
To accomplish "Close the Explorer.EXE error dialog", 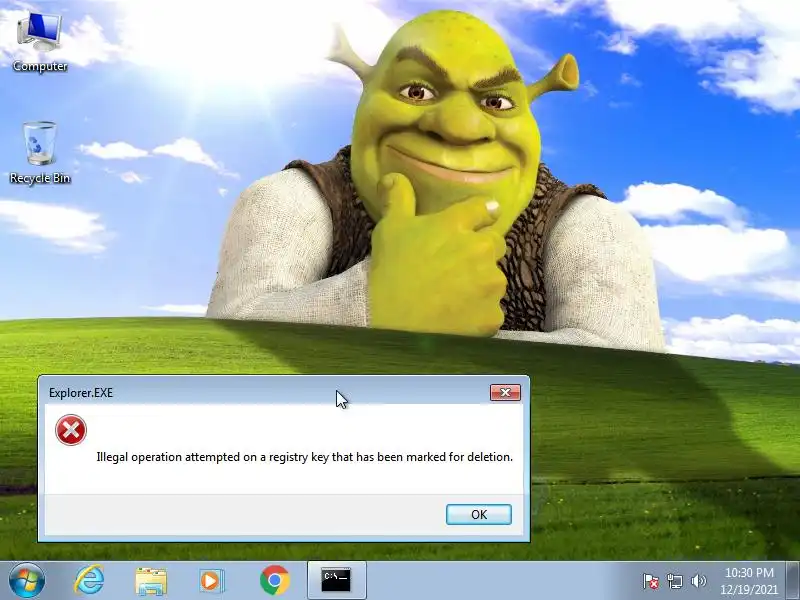I will (505, 392).
